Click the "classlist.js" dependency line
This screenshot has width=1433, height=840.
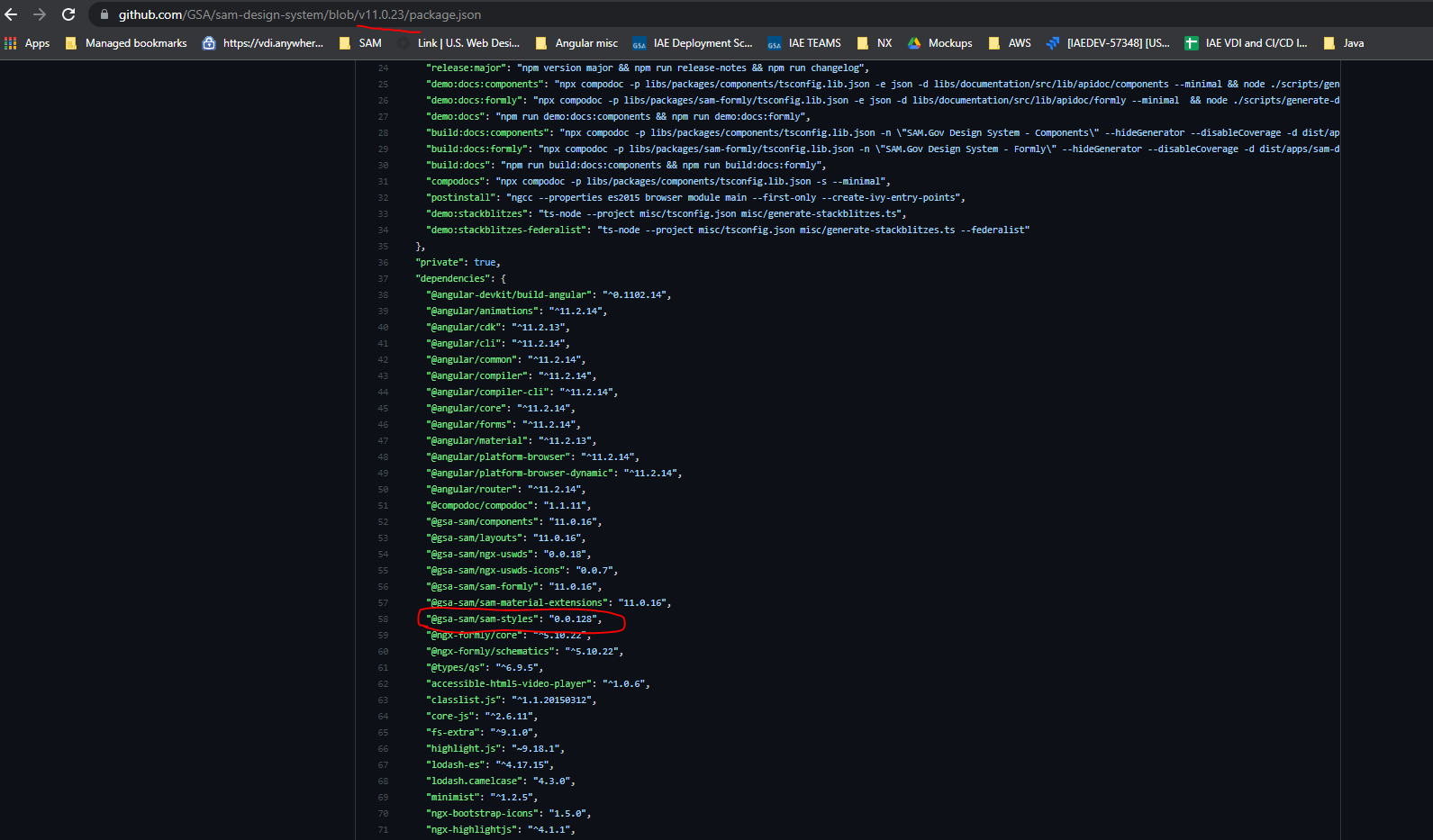click(512, 700)
